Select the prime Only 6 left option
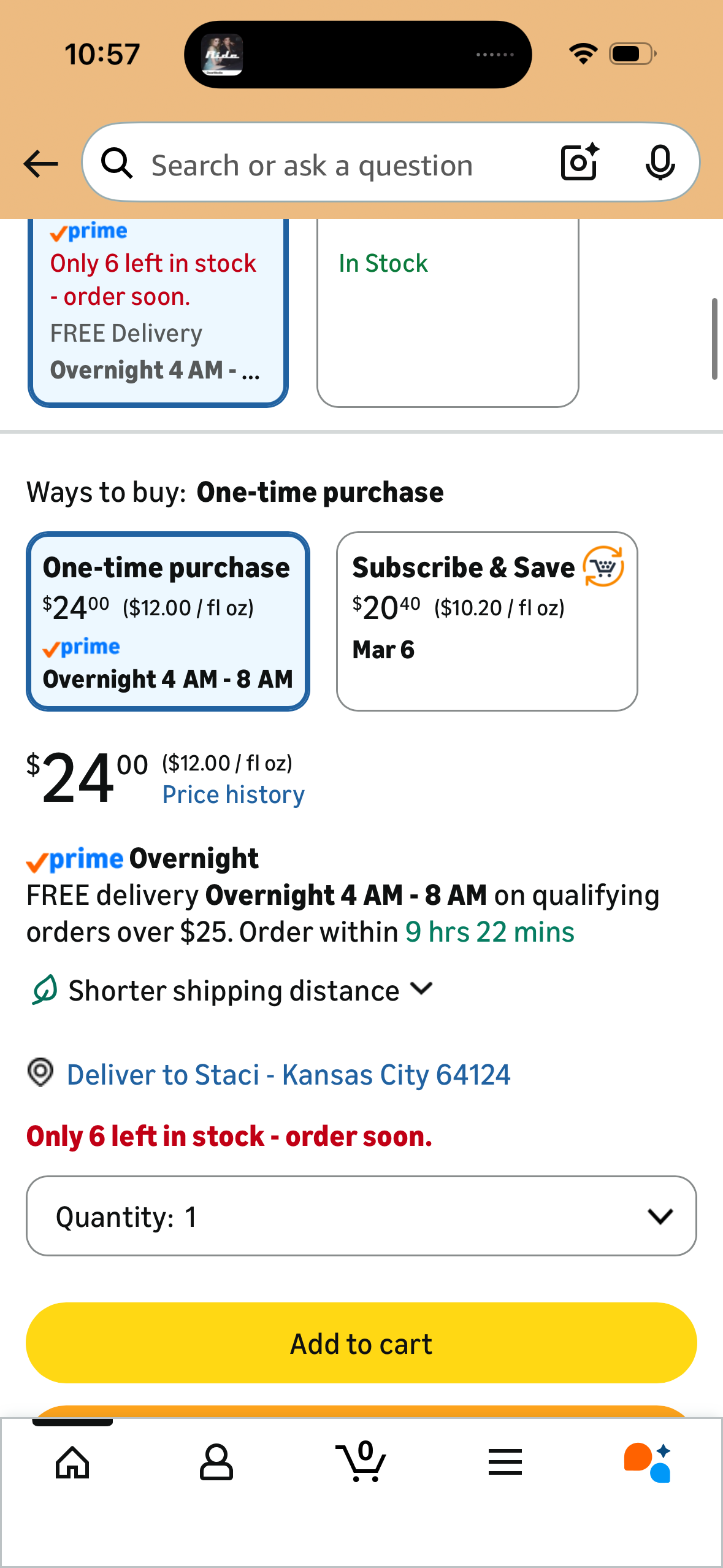The width and height of the screenshot is (723, 1568). pos(158,312)
